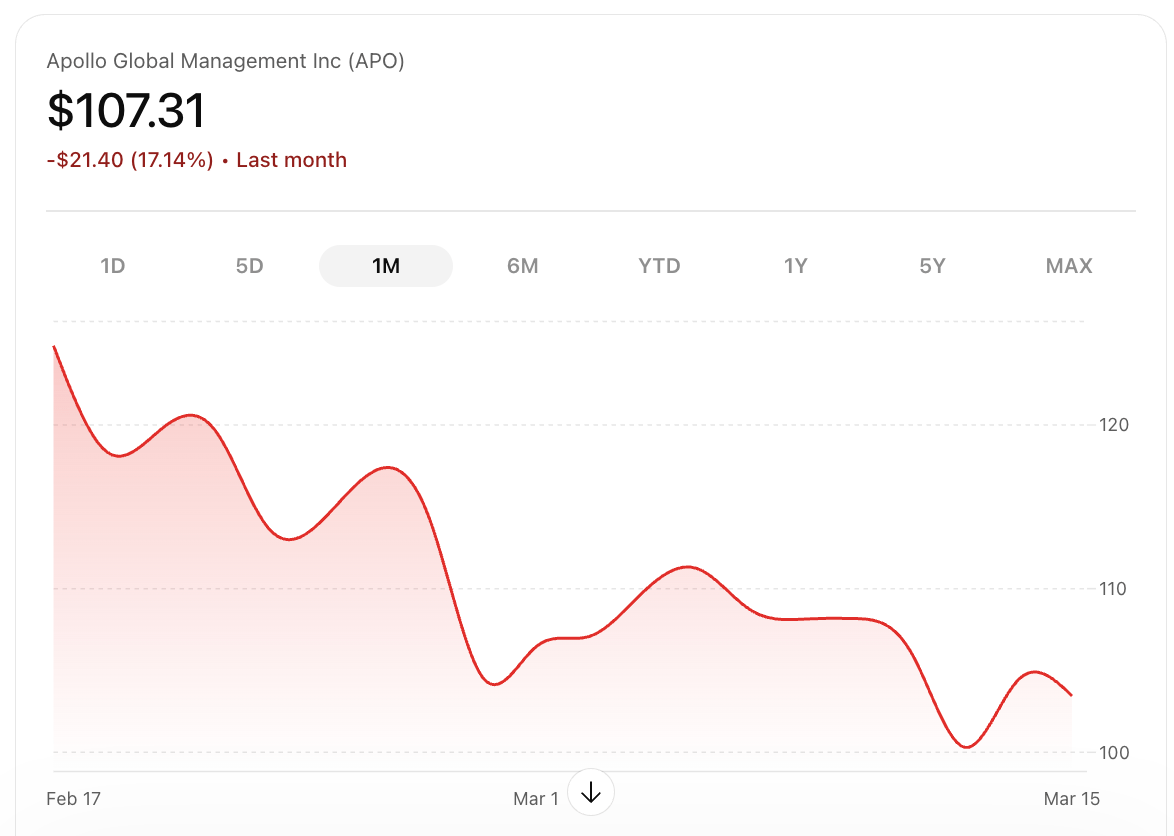Click the 100 y-axis label
This screenshot has width=1174, height=836.
(1114, 753)
